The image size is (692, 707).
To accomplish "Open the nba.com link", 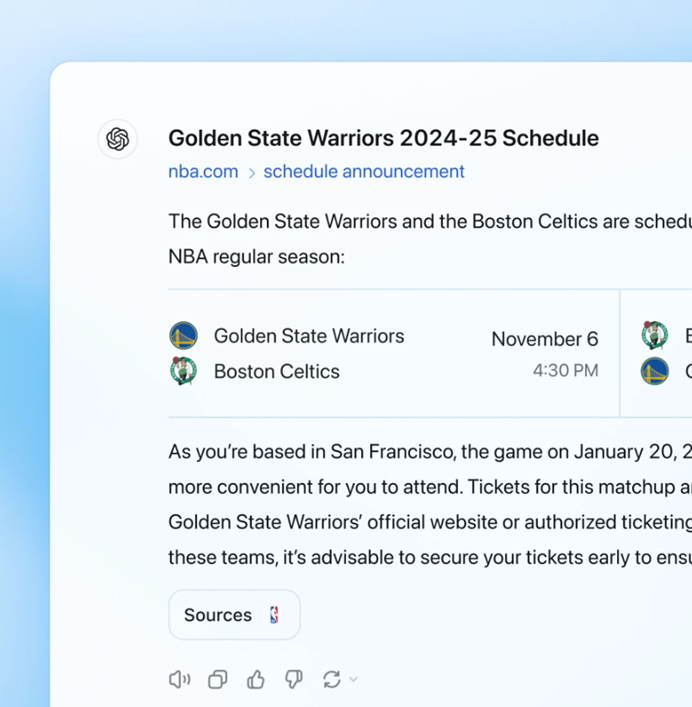I will (x=203, y=172).
